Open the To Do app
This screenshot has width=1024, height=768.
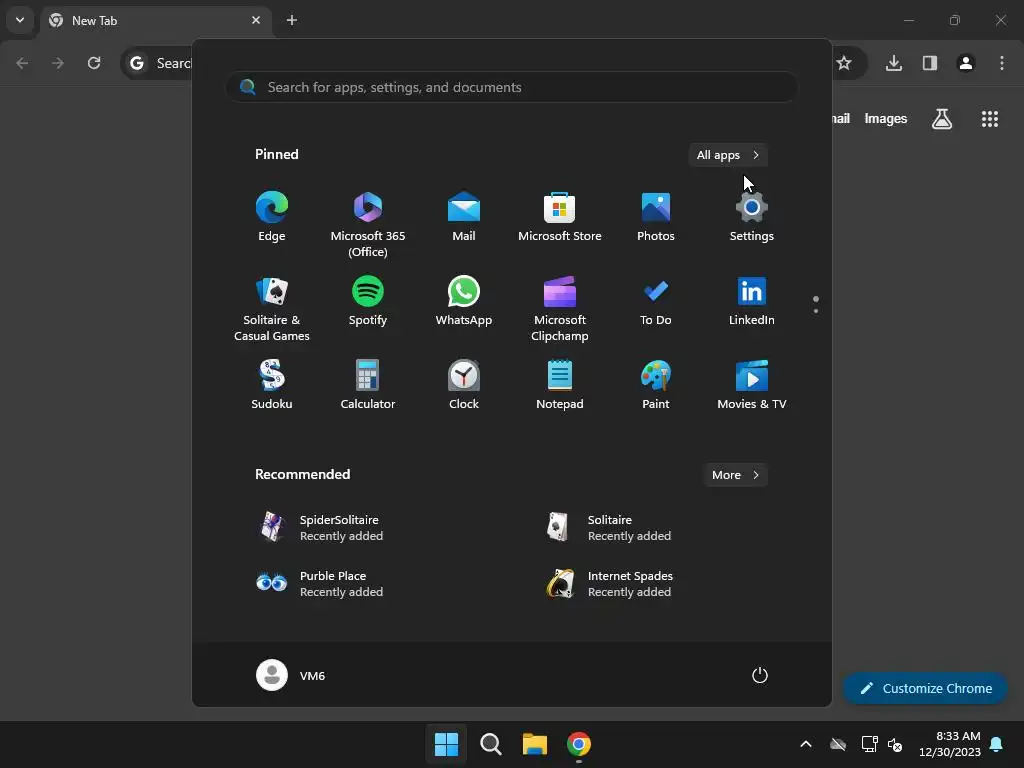click(x=656, y=302)
